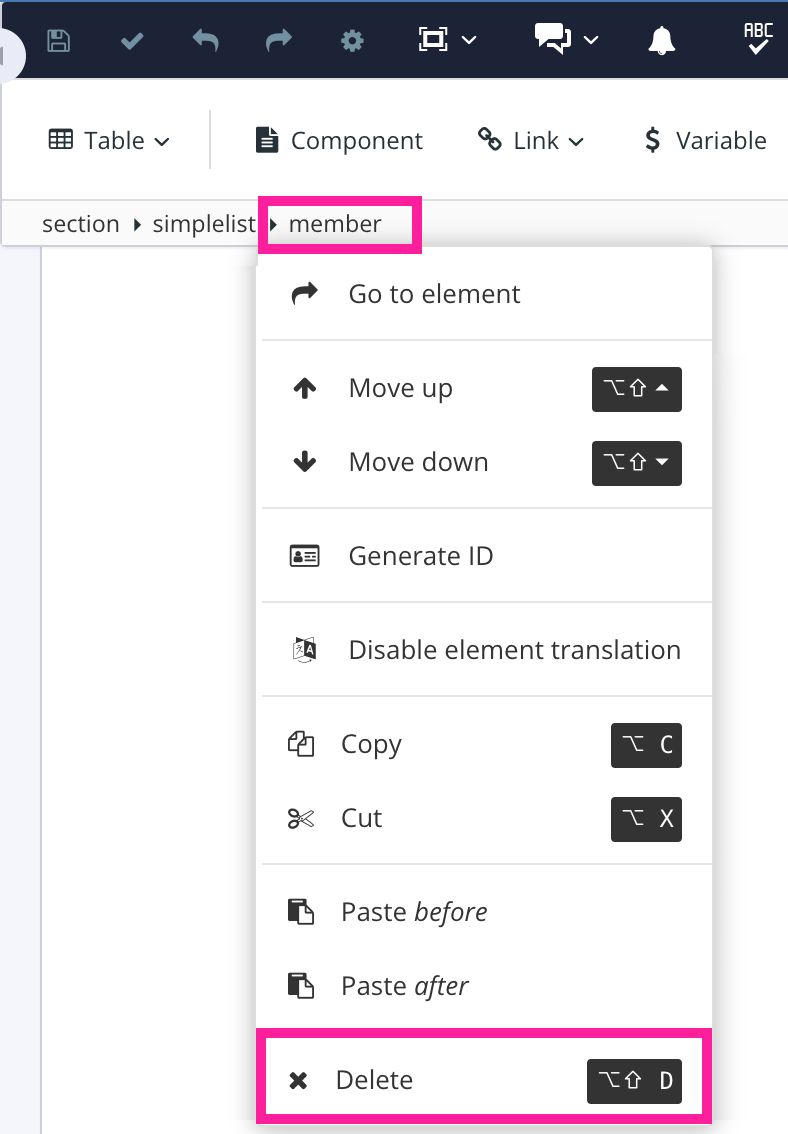
Task: Open settings via the gear icon
Action: tap(352, 40)
